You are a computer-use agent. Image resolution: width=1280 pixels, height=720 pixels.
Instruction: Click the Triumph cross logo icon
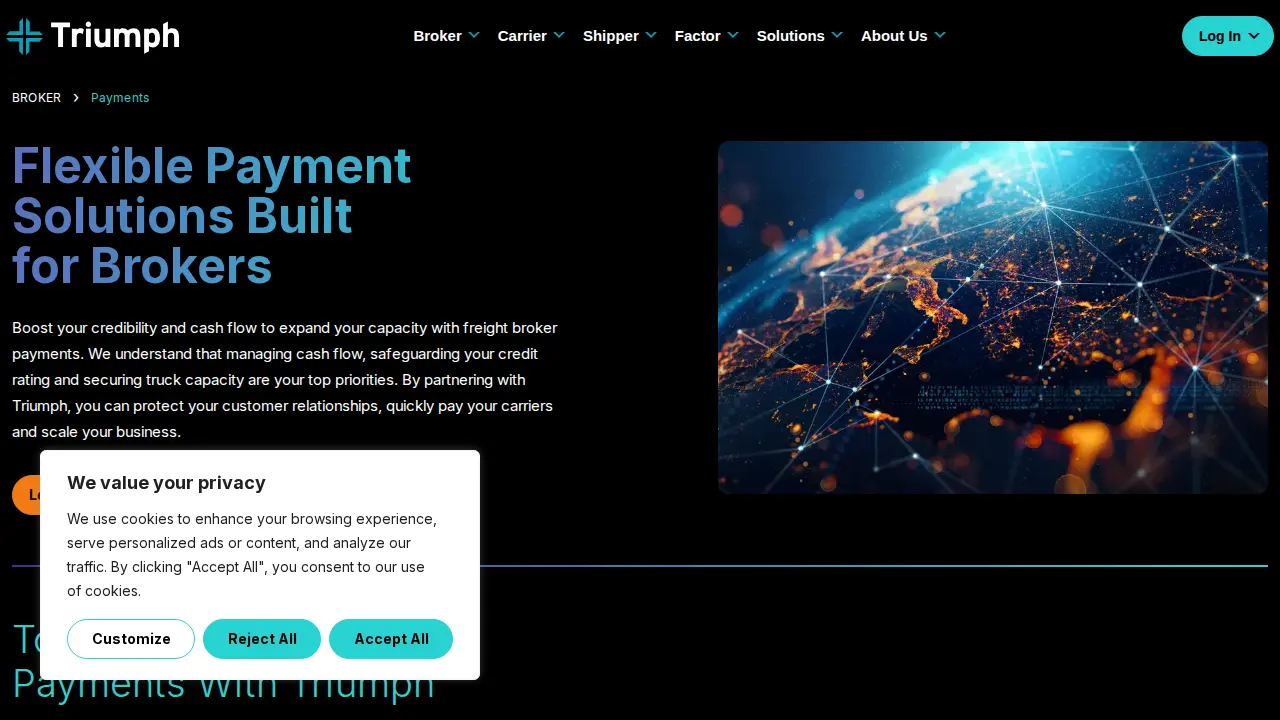tap(24, 36)
